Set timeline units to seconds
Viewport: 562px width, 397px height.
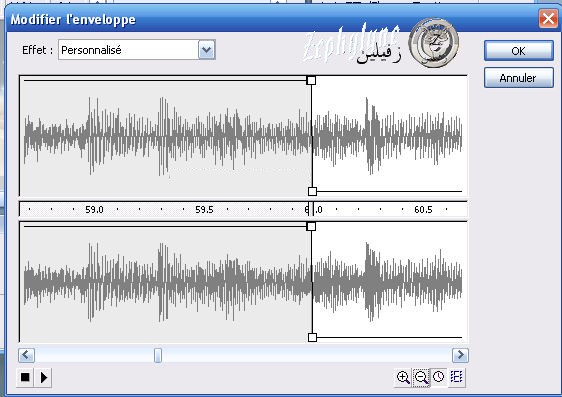(x=439, y=377)
